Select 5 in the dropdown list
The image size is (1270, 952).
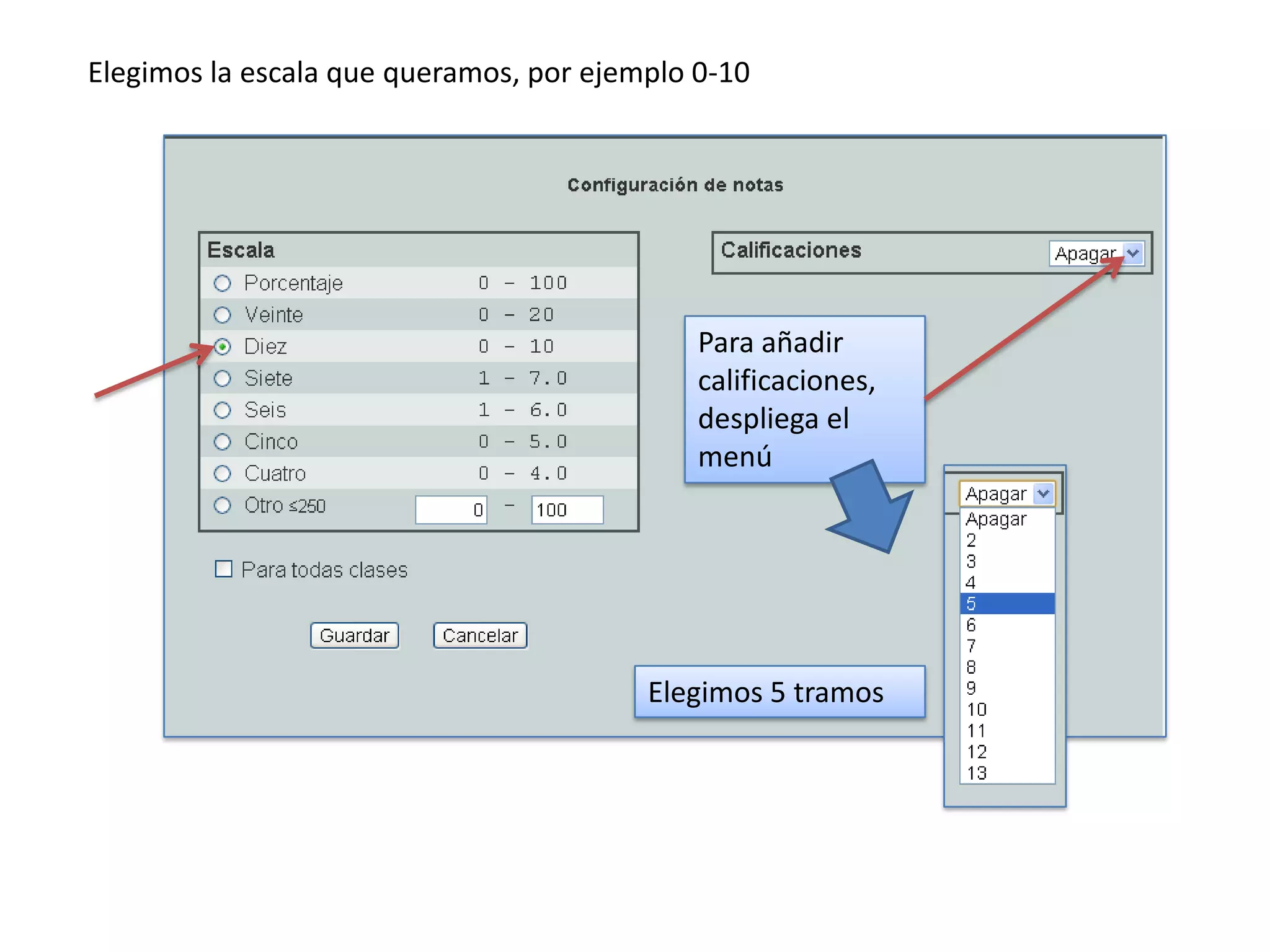1006,603
